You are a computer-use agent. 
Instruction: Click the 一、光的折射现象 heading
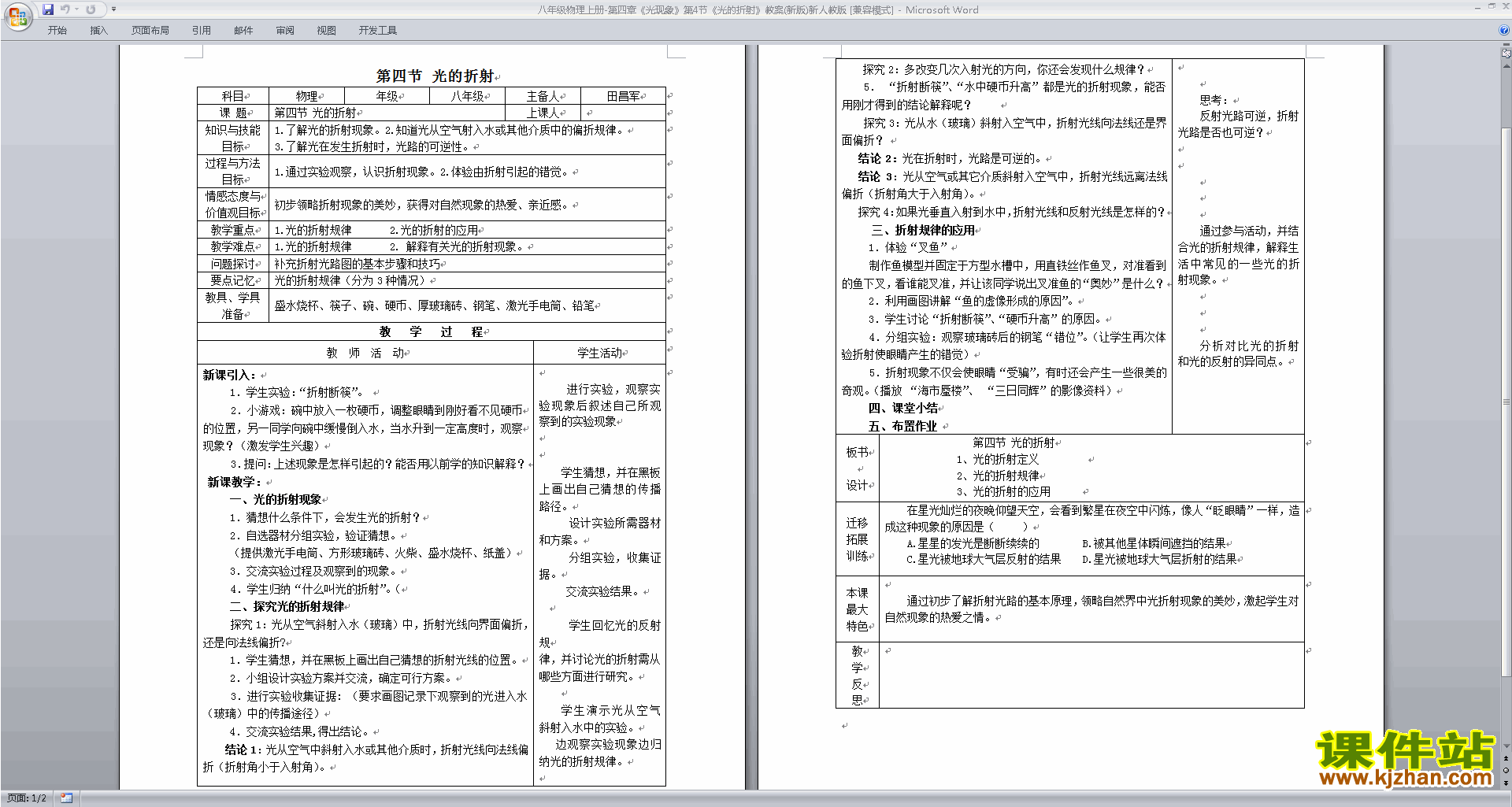click(276, 499)
